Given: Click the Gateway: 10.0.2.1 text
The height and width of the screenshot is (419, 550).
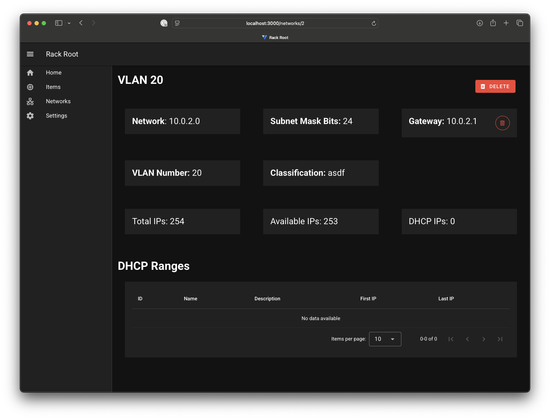Looking at the screenshot, I should point(443,121).
